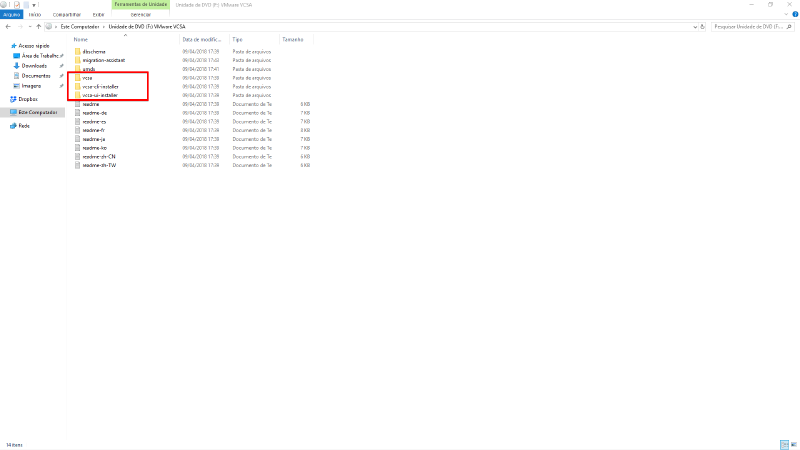Open the vcsa-ui-installer folder
The image size is (800, 450).
[x=100, y=95]
